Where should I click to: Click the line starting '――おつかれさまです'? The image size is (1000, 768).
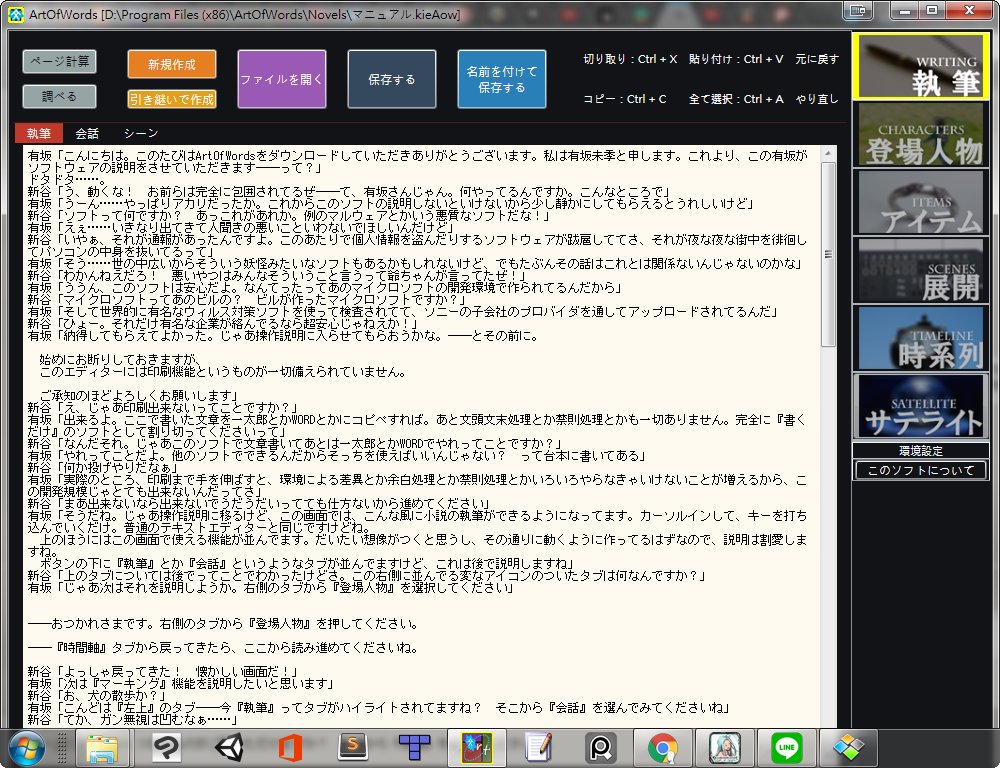pos(224,624)
